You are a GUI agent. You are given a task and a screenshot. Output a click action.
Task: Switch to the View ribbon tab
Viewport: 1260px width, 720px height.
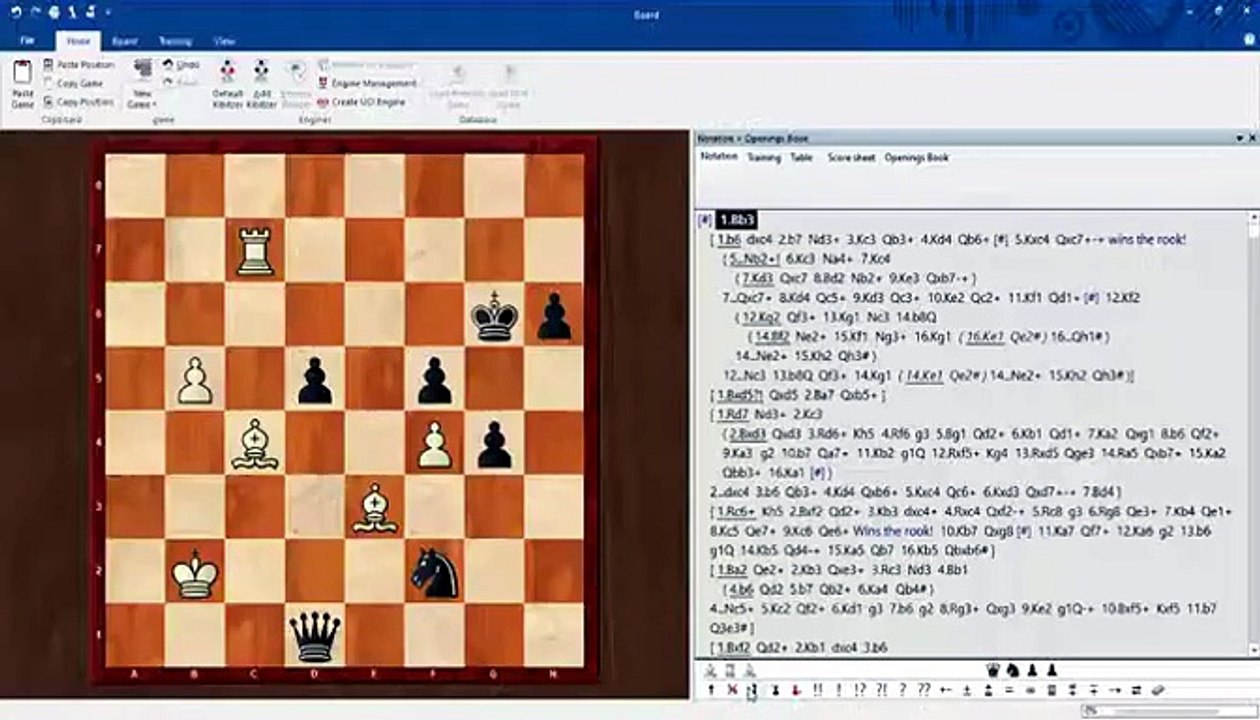224,41
